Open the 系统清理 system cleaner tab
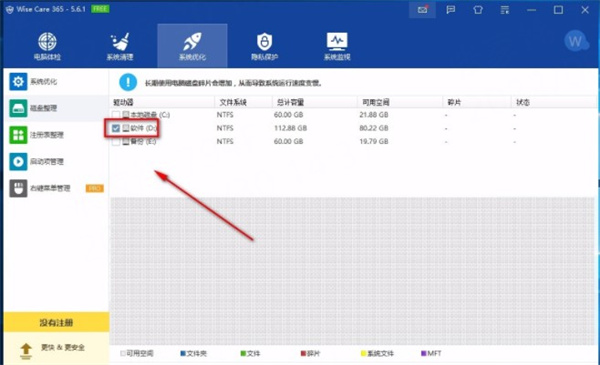Viewport: 600px width, 365px height. [120, 46]
